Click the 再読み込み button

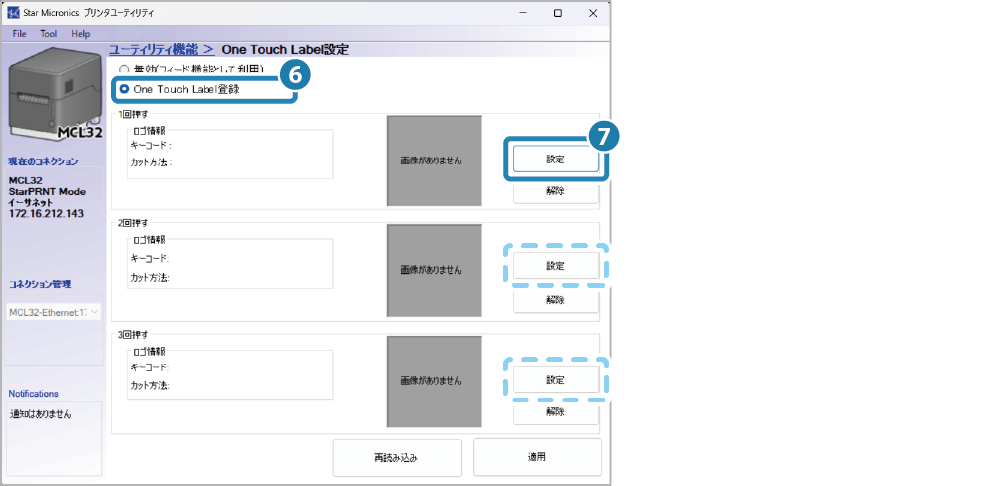point(397,458)
